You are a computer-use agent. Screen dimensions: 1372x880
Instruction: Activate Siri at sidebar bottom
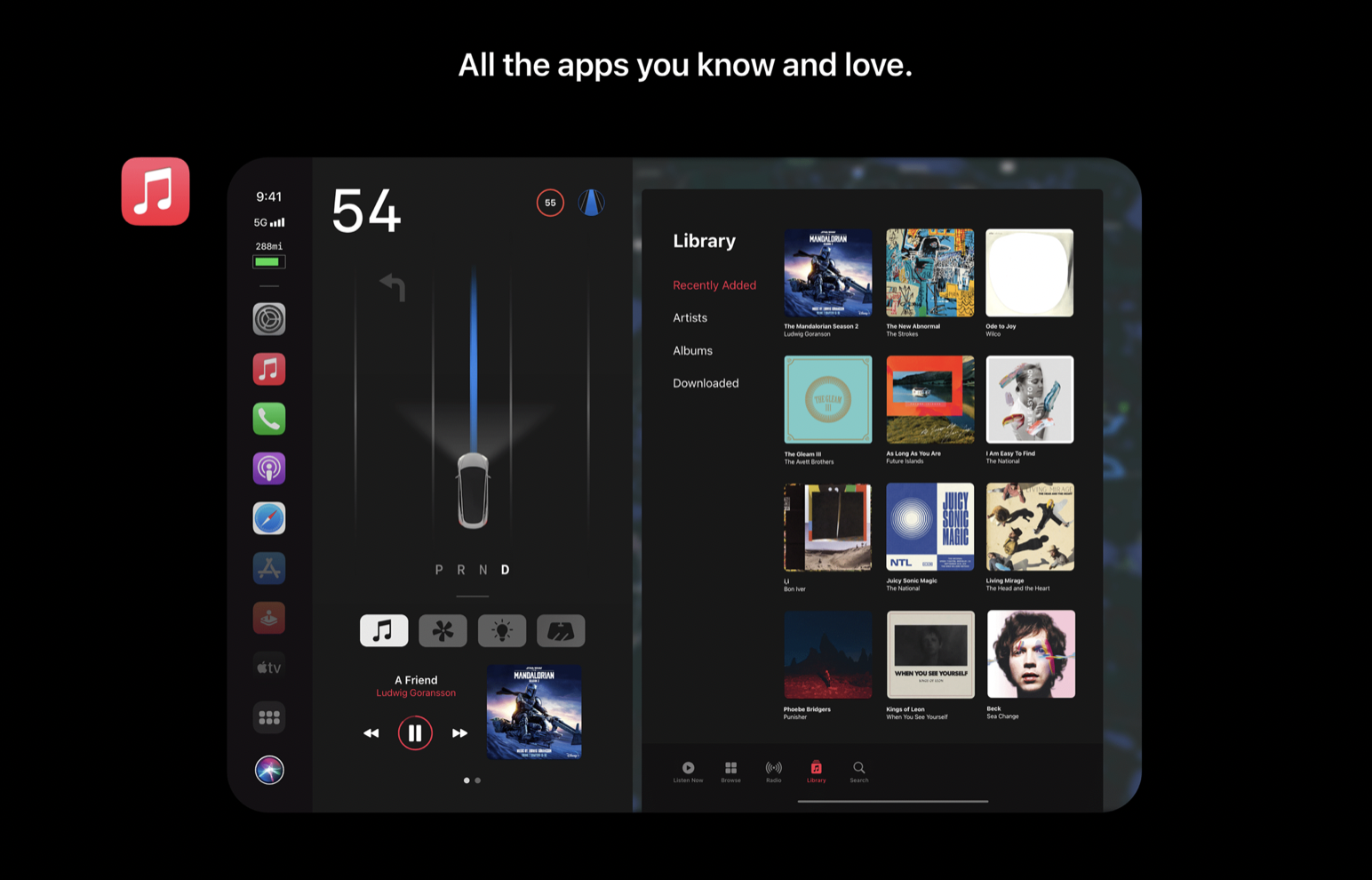point(268,770)
